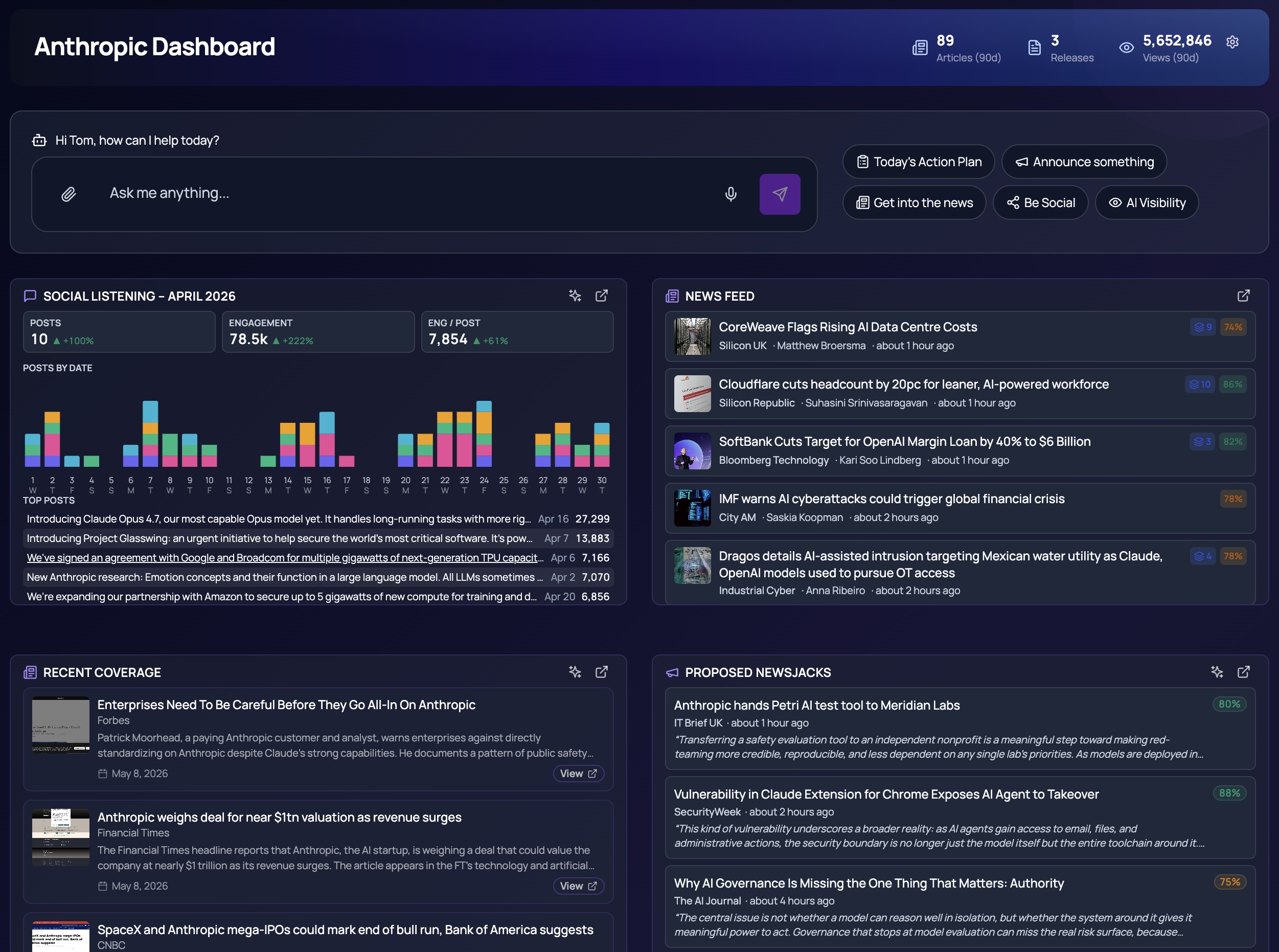Send message with the purple paper-plane button
This screenshot has width=1279, height=952.
point(780,194)
